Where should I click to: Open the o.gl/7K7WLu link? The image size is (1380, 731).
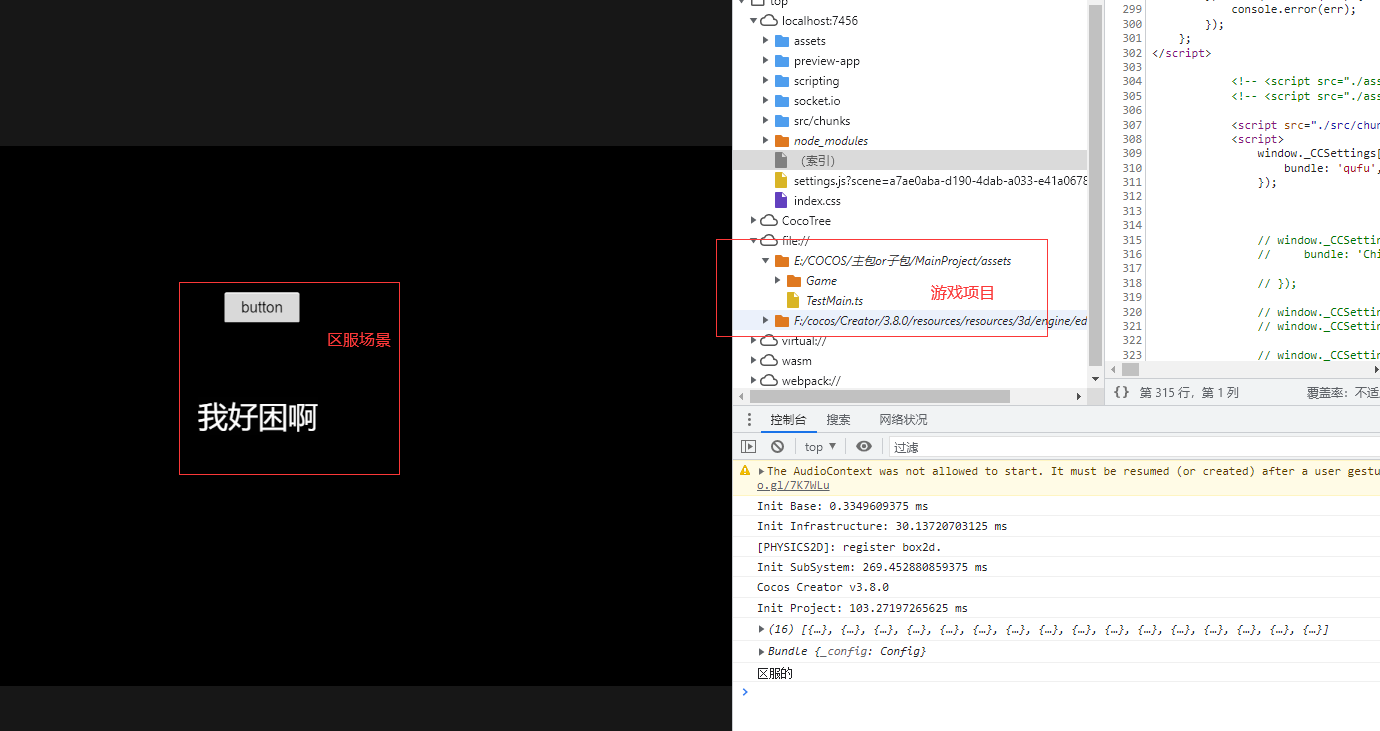pos(793,485)
